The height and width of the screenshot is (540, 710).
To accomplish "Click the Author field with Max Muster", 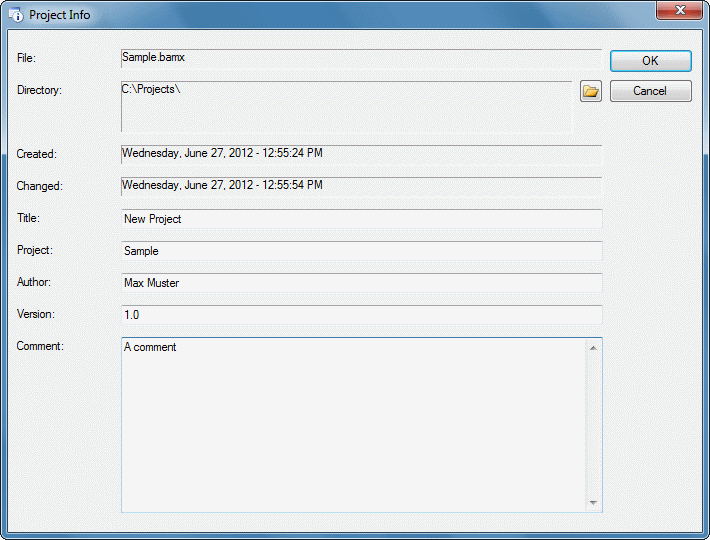I will (361, 283).
